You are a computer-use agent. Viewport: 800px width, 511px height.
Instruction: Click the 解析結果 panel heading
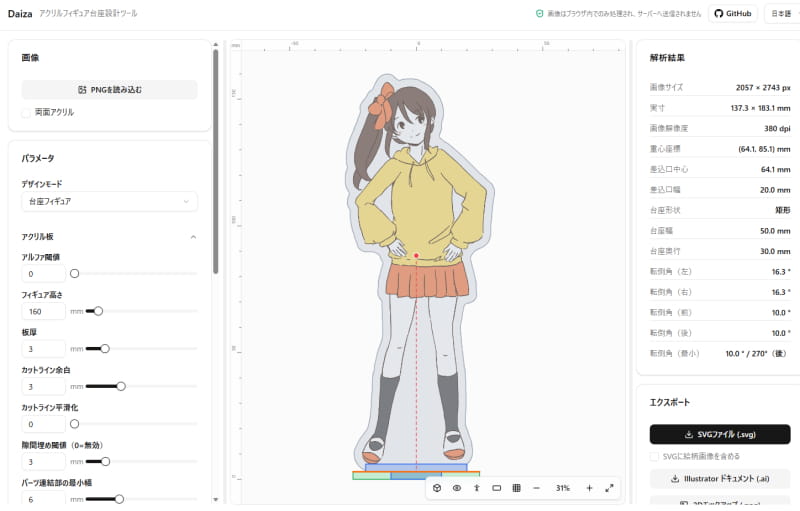click(667, 58)
